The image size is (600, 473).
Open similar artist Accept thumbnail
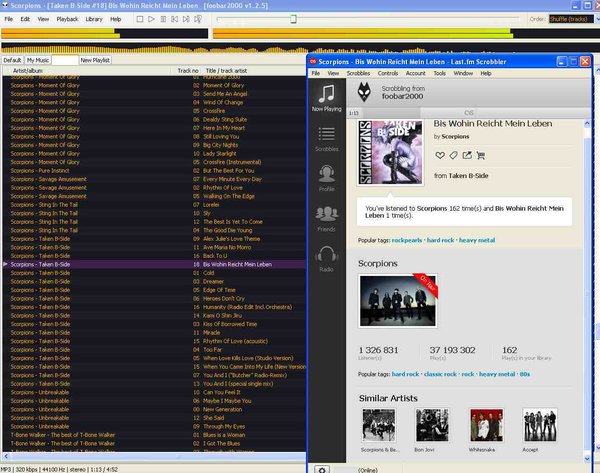coord(540,425)
